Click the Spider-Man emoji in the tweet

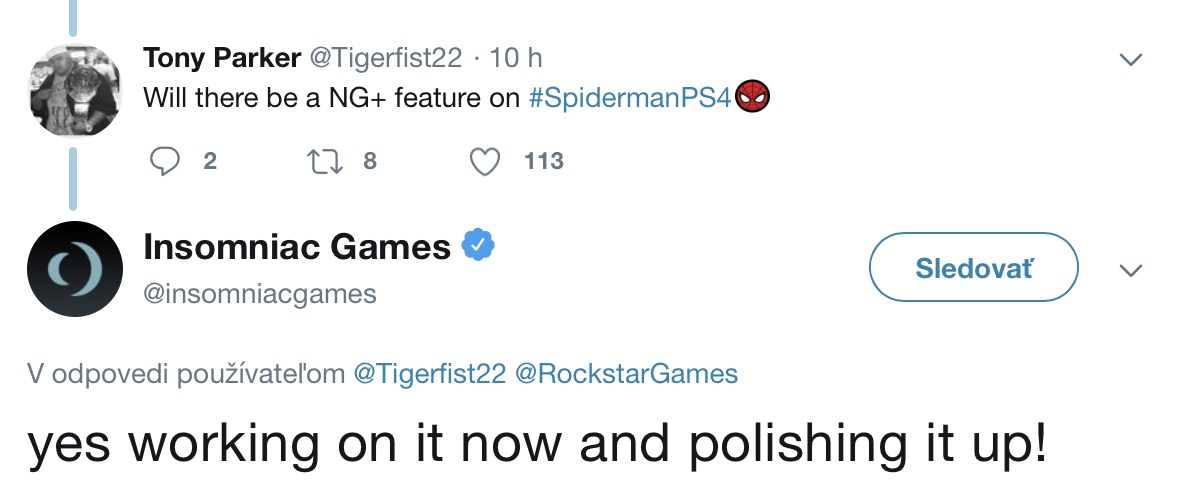752,98
